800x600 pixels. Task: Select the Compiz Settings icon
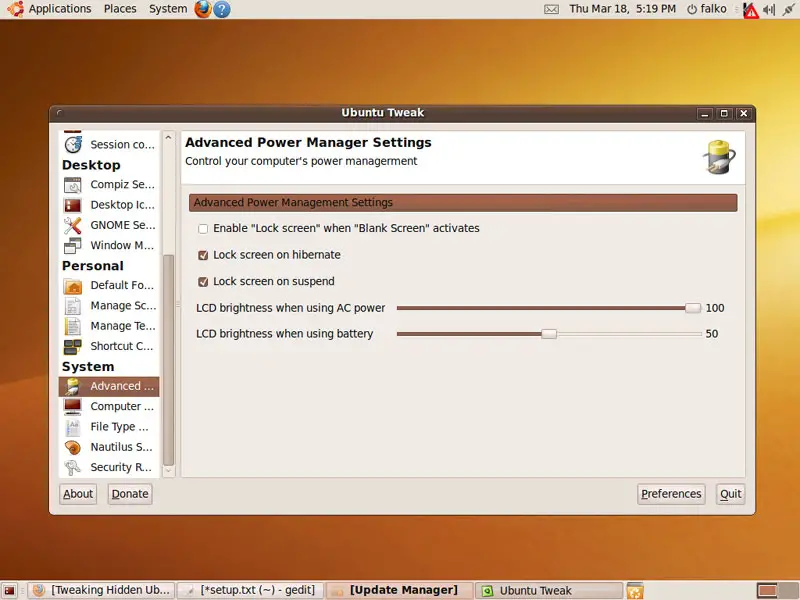coord(73,185)
